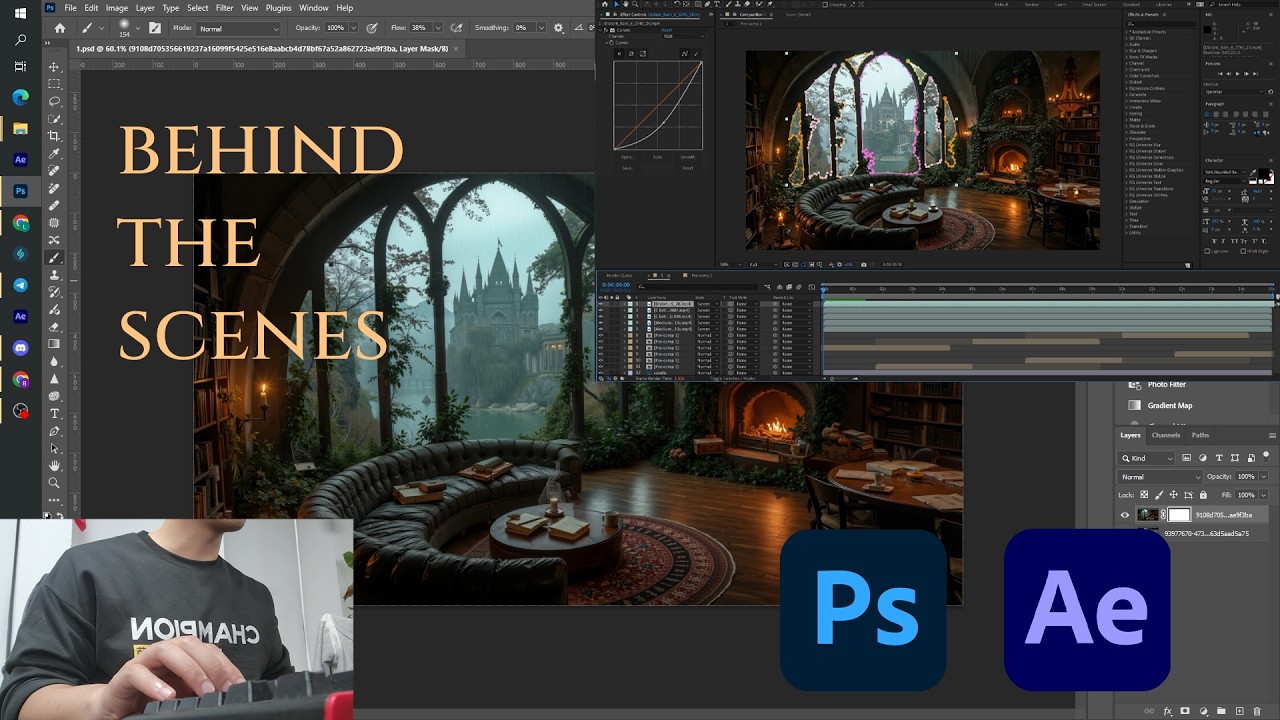The width and height of the screenshot is (1280, 720).
Task: Open the Kind layer filter dropdown
Action: [1148, 458]
